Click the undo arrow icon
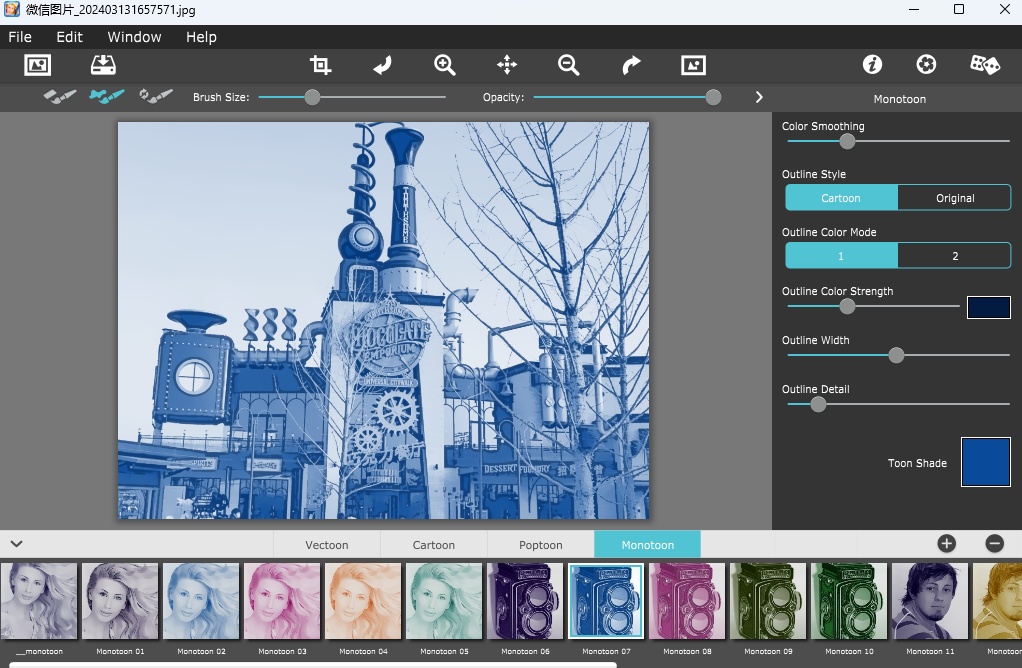This screenshot has width=1022, height=668. 383,65
